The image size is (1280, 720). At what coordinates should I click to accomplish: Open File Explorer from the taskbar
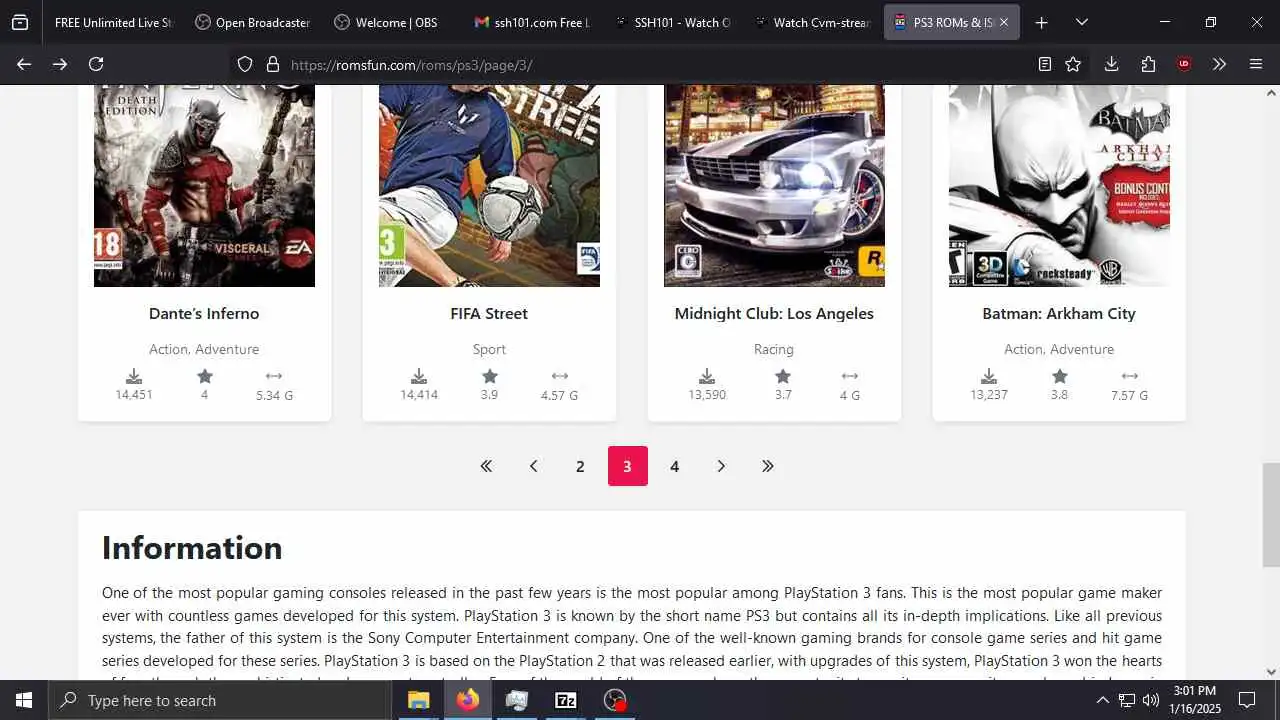419,700
